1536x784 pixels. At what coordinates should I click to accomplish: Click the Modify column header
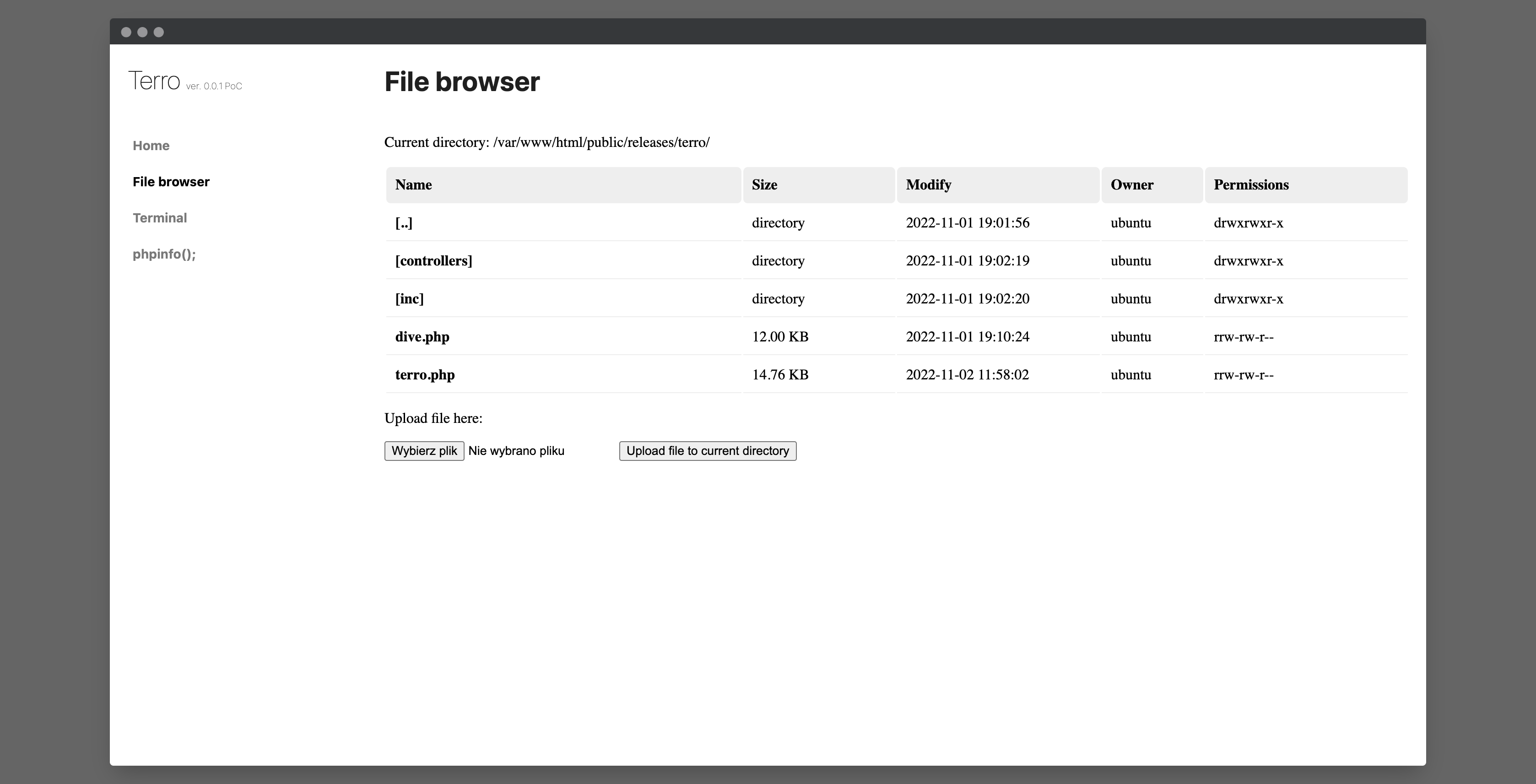click(x=928, y=185)
